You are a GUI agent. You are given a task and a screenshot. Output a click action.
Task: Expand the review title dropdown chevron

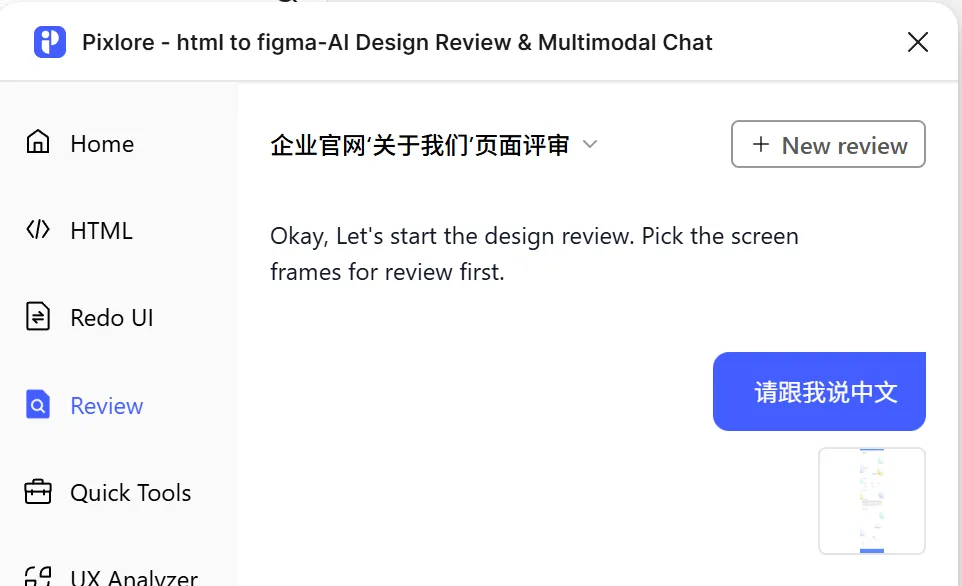click(590, 144)
